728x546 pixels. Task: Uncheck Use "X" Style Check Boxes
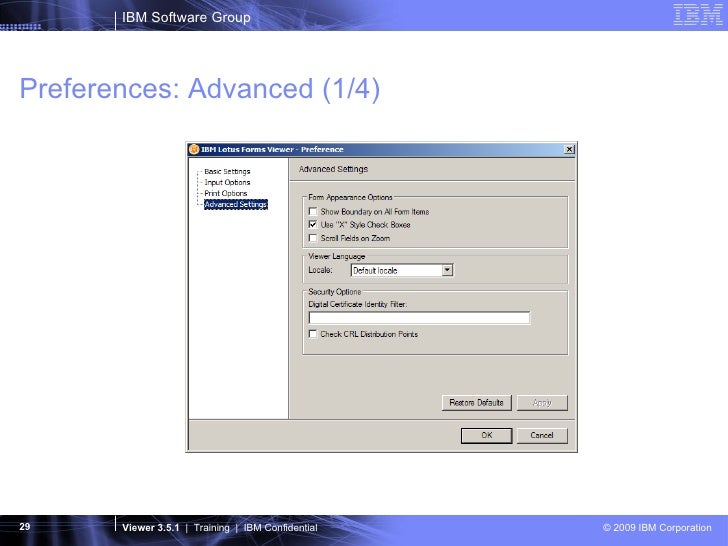(313, 225)
